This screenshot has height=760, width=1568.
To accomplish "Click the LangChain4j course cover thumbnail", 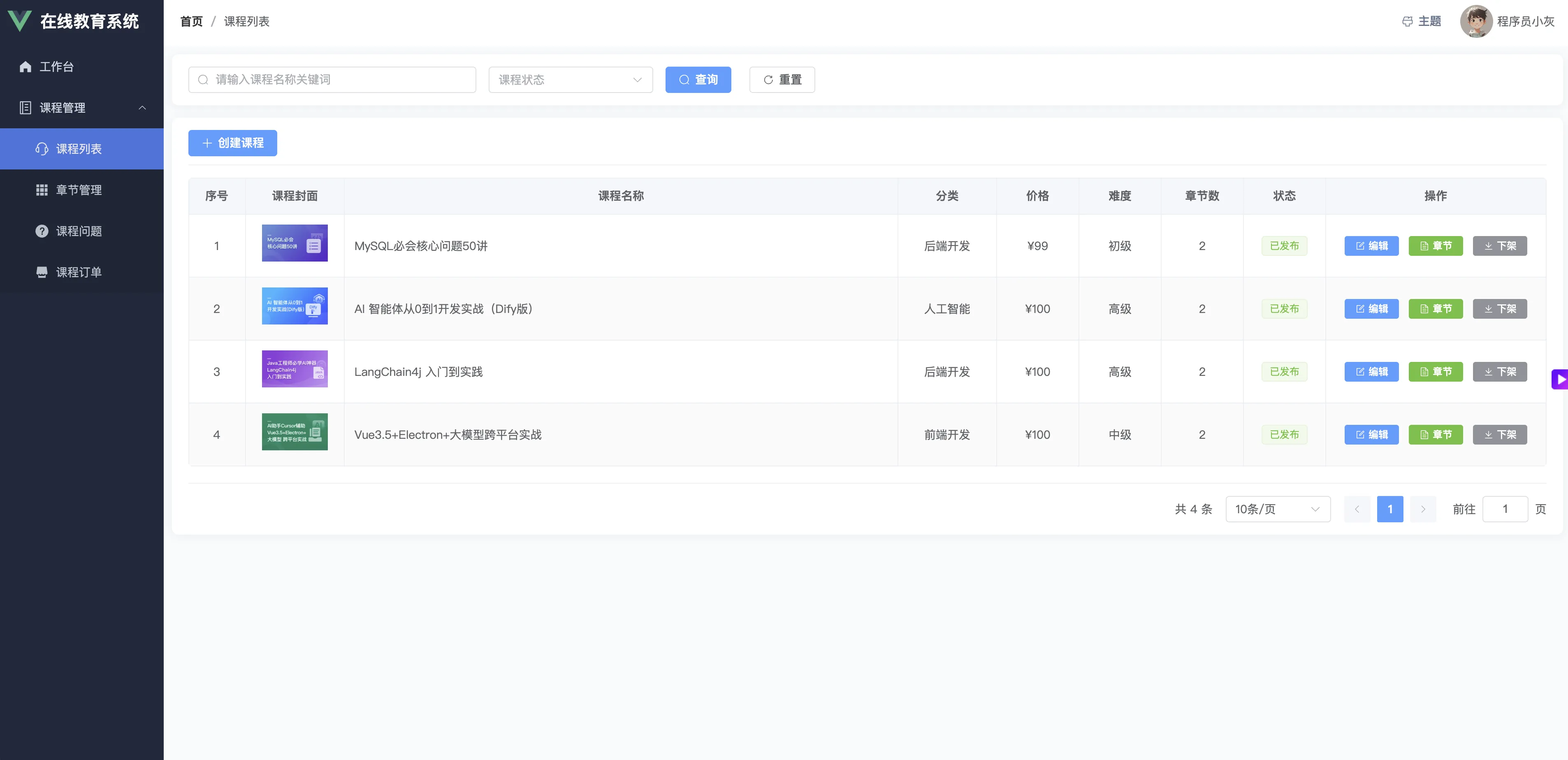I will (x=295, y=369).
